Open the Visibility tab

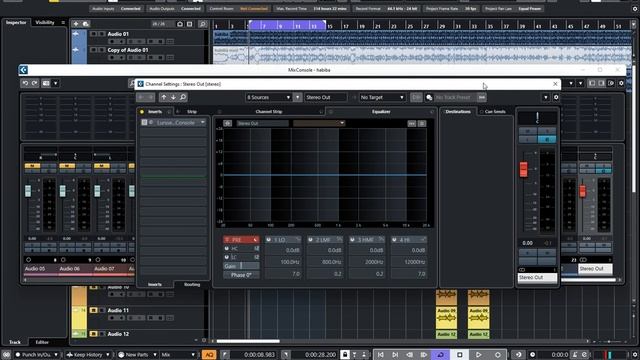(45, 22)
